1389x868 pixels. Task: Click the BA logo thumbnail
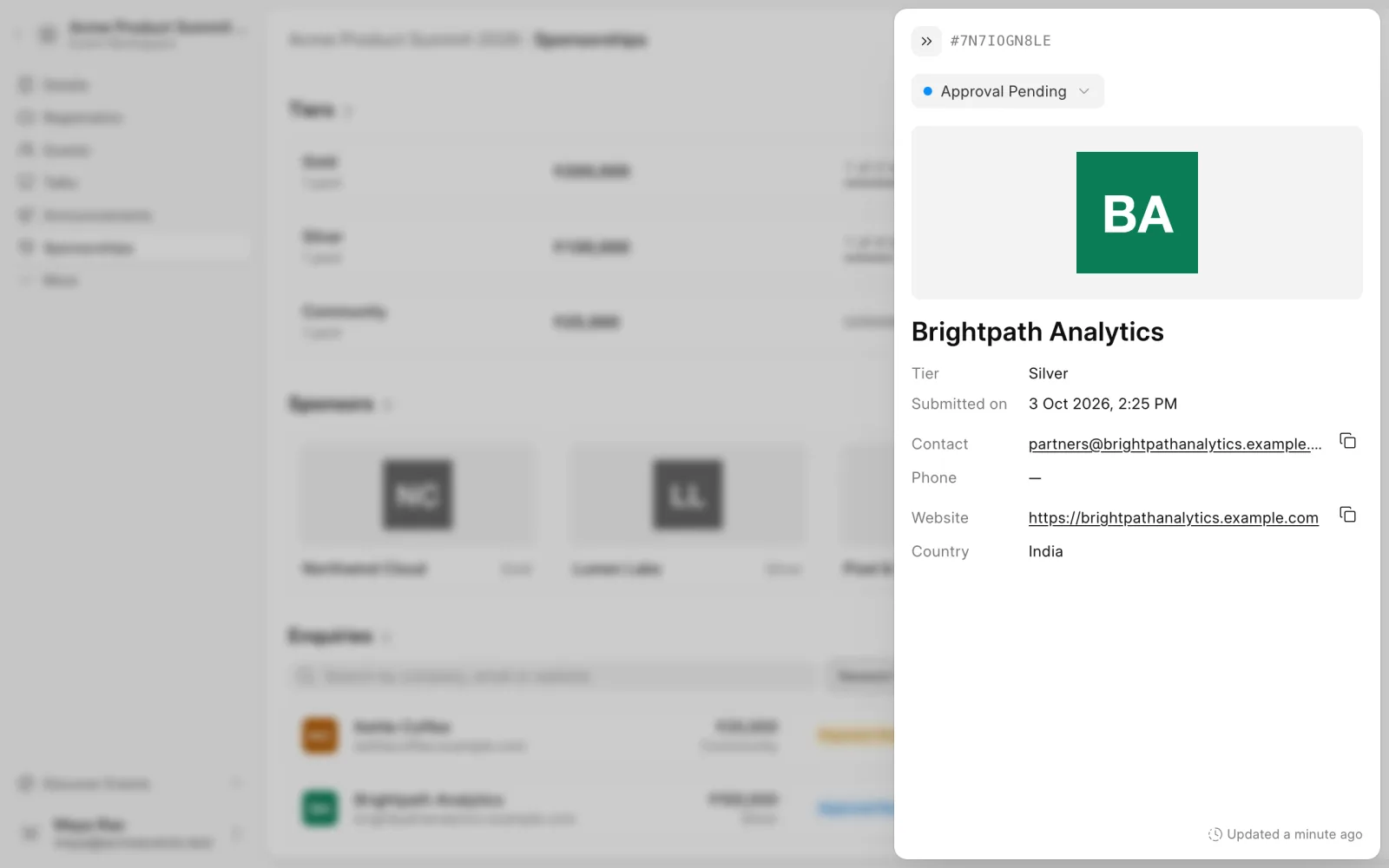[1137, 213]
